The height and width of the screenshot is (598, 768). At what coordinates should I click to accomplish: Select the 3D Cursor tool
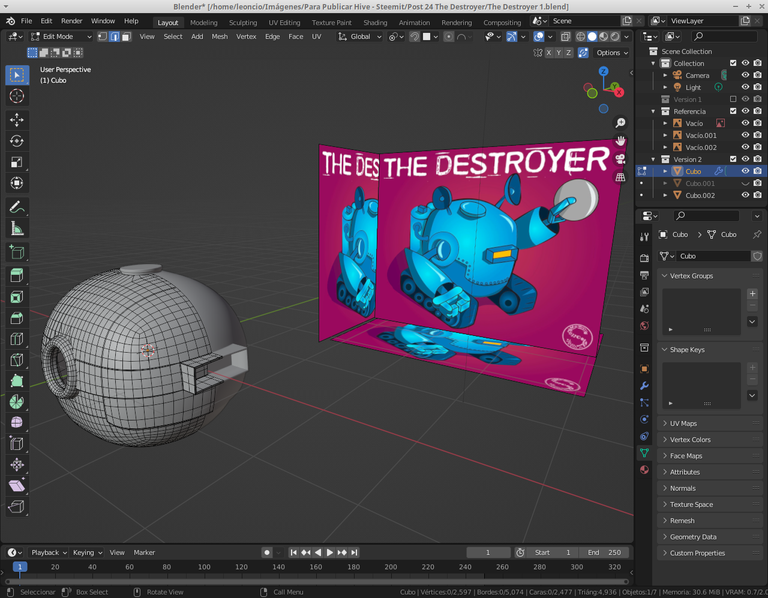pos(17,96)
